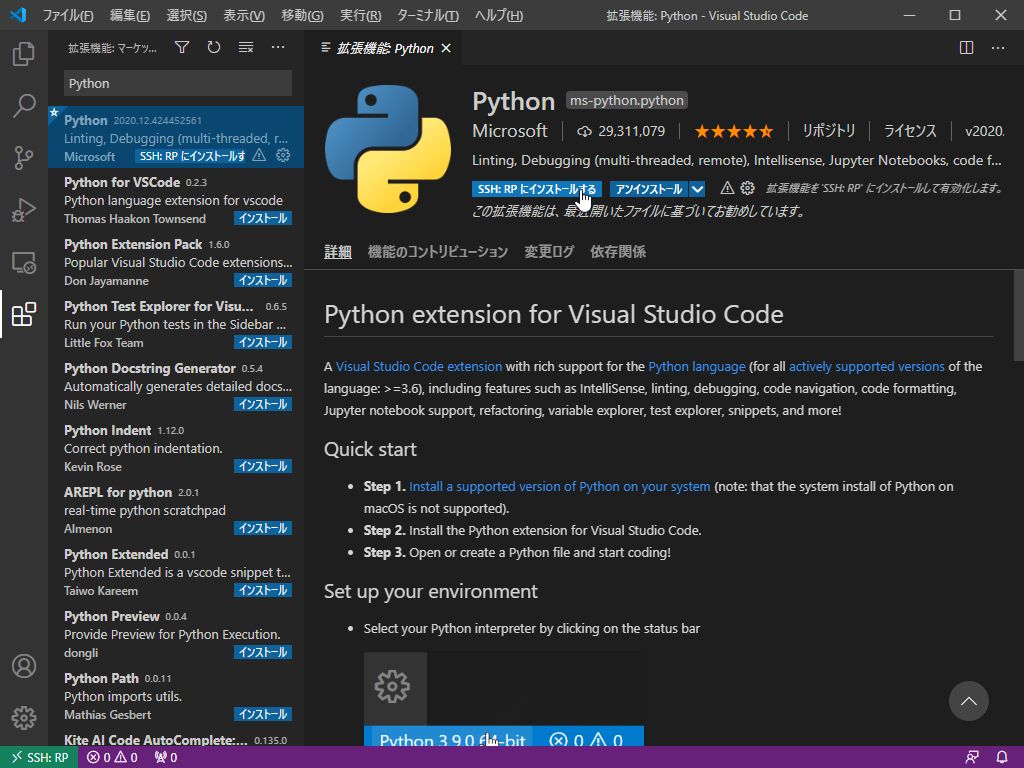Viewport: 1024px width, 768px height.
Task: Follow the Python language link
Action: point(696,366)
